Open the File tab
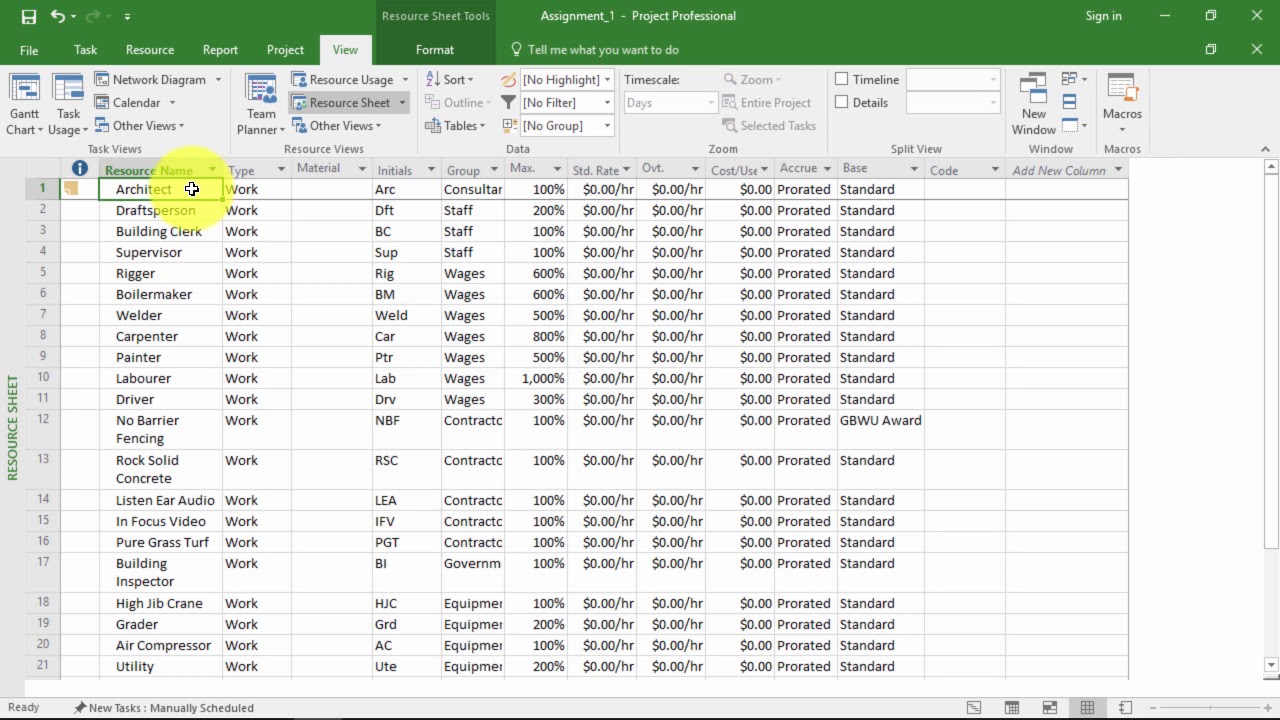The width and height of the screenshot is (1280, 720). tap(29, 49)
